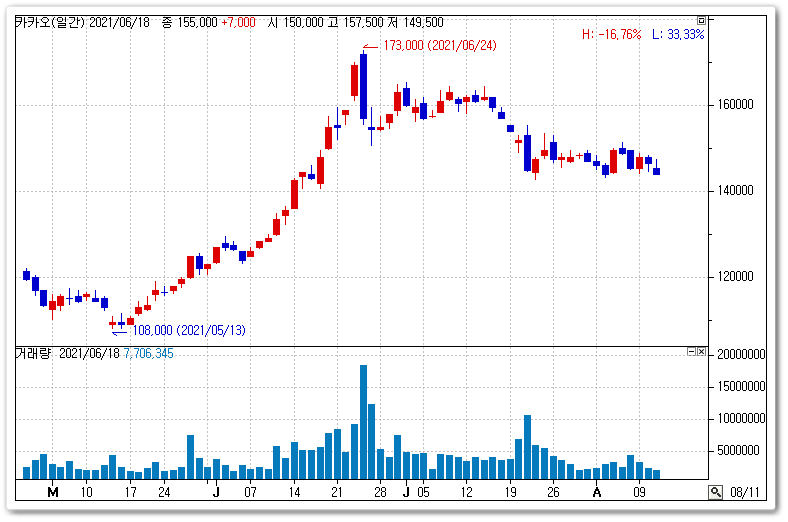Click the 140000 price axis label
The image size is (788, 522).
pyautogui.click(x=735, y=190)
